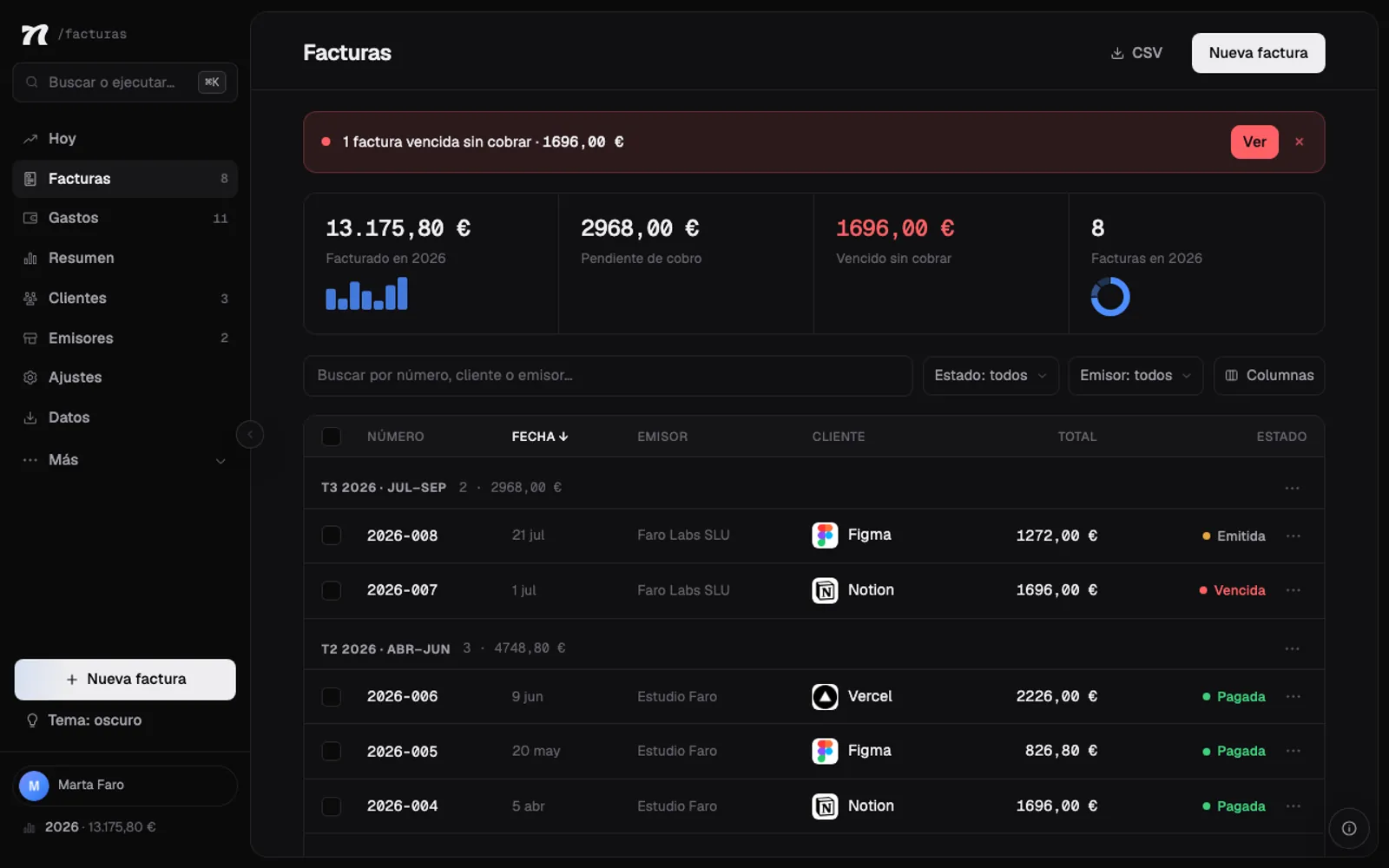Open Resumen from the sidebar
The height and width of the screenshot is (868, 1389).
[125, 258]
